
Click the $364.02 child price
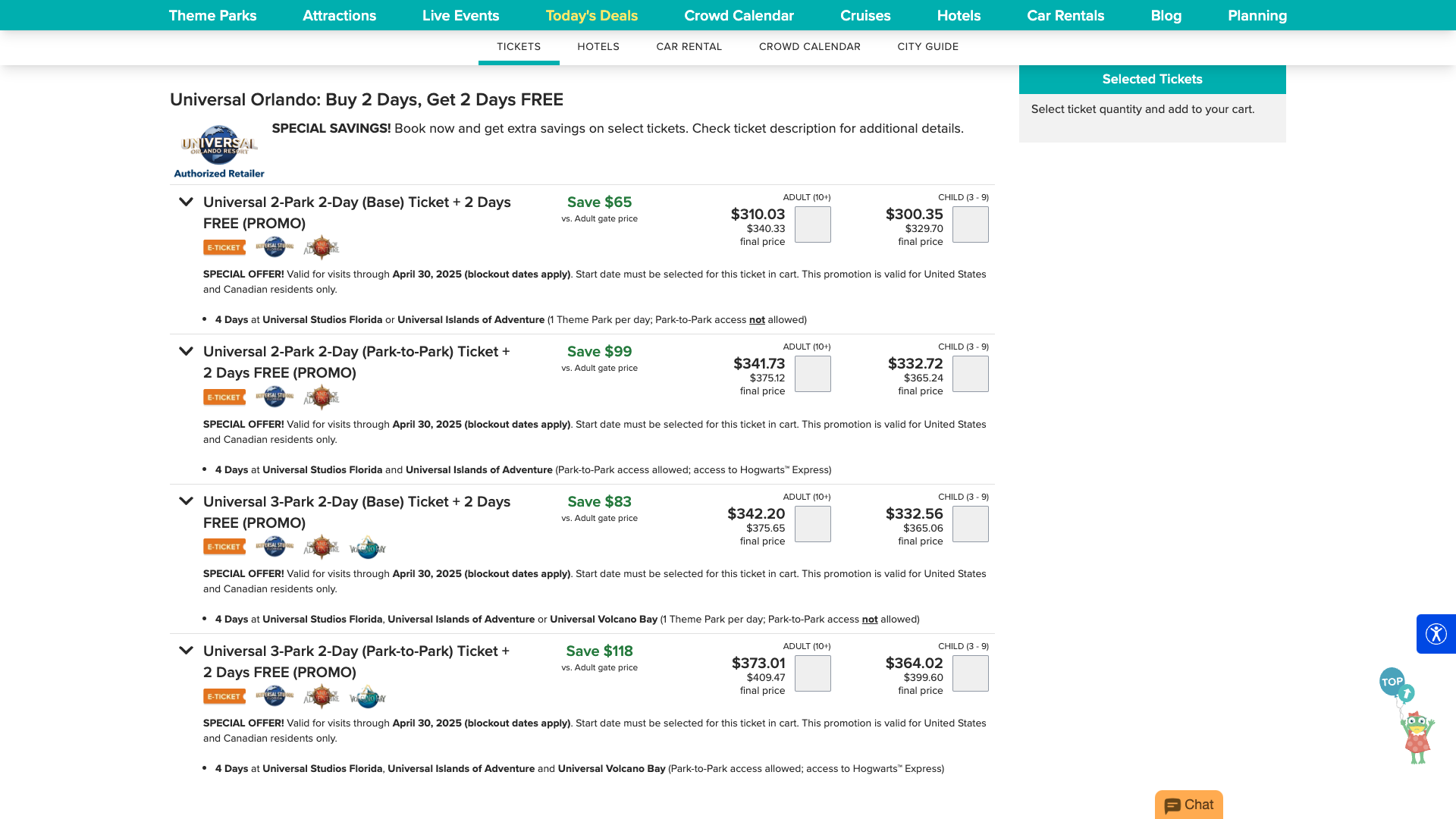(915, 664)
